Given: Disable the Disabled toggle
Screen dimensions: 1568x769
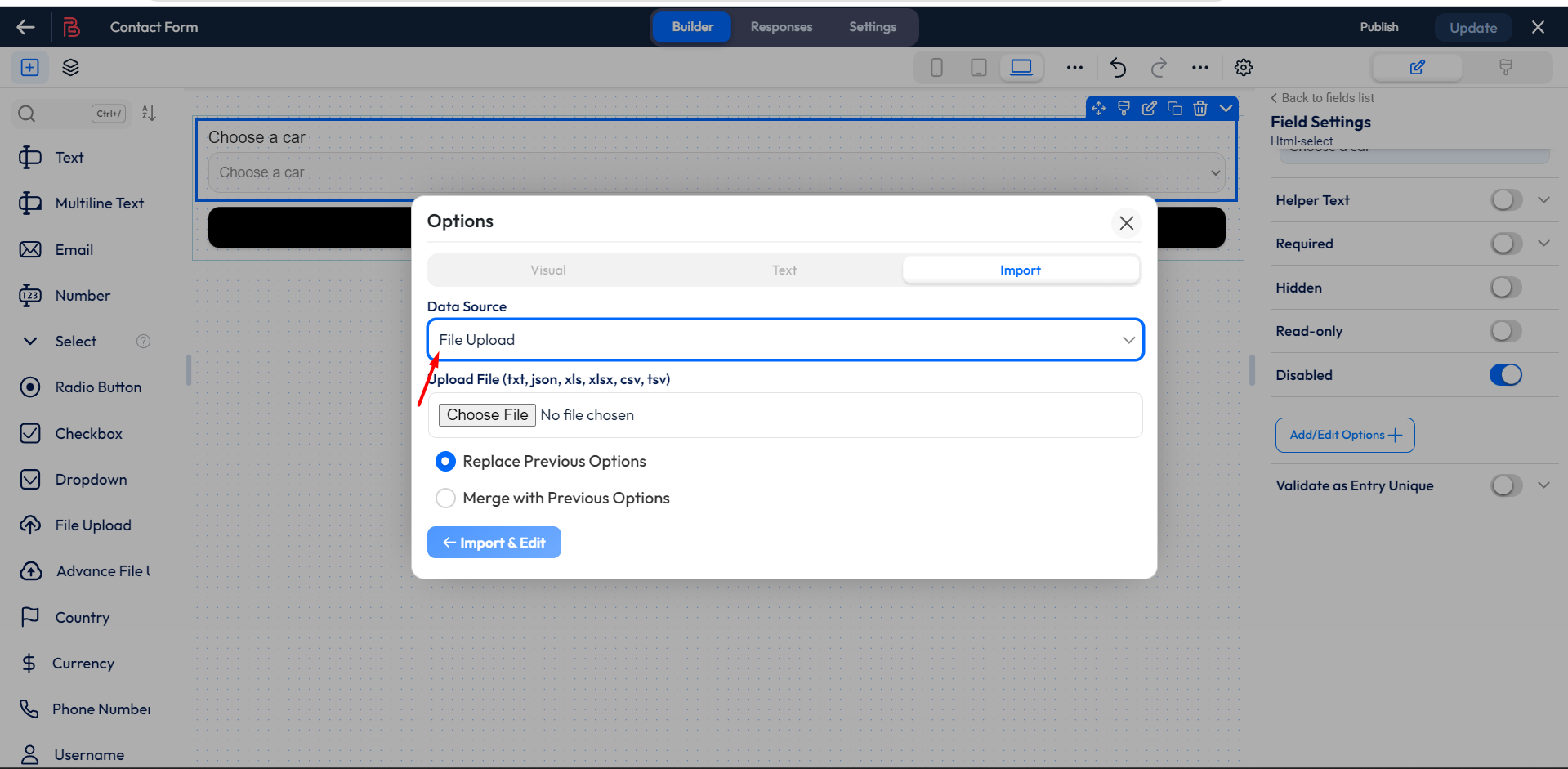Looking at the screenshot, I should (x=1504, y=374).
